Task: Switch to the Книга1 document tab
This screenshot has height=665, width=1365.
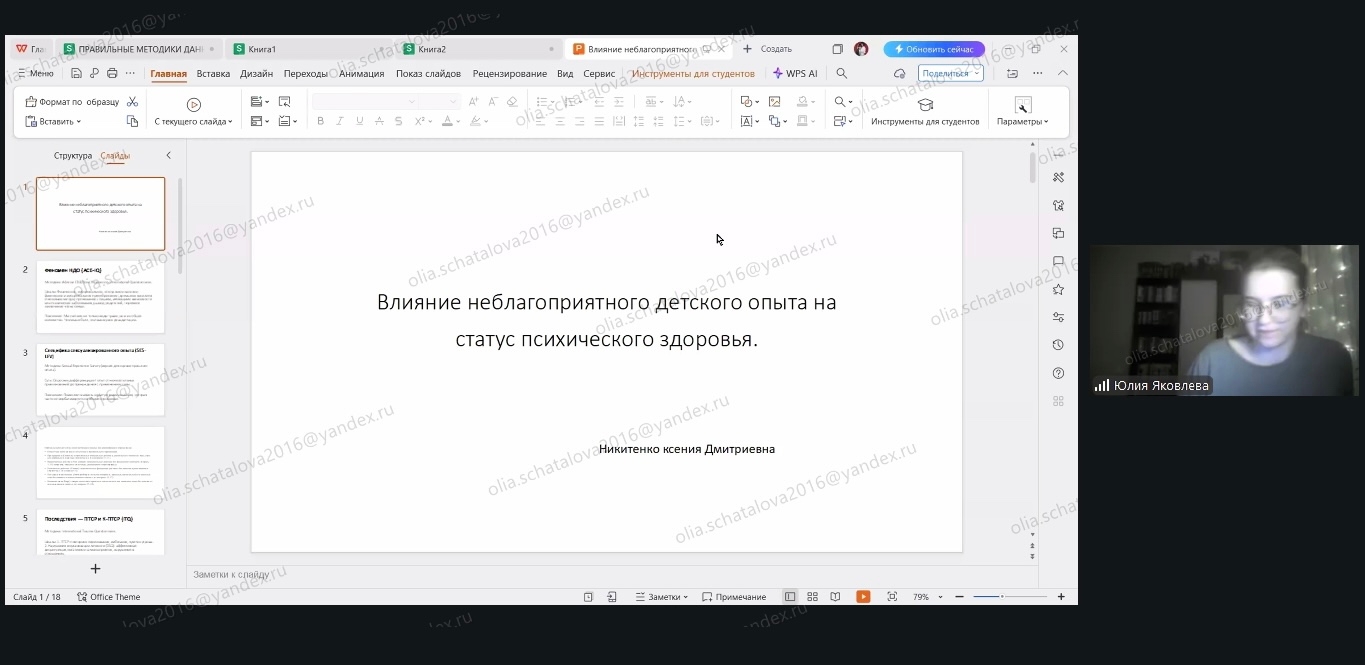Action: pos(262,49)
